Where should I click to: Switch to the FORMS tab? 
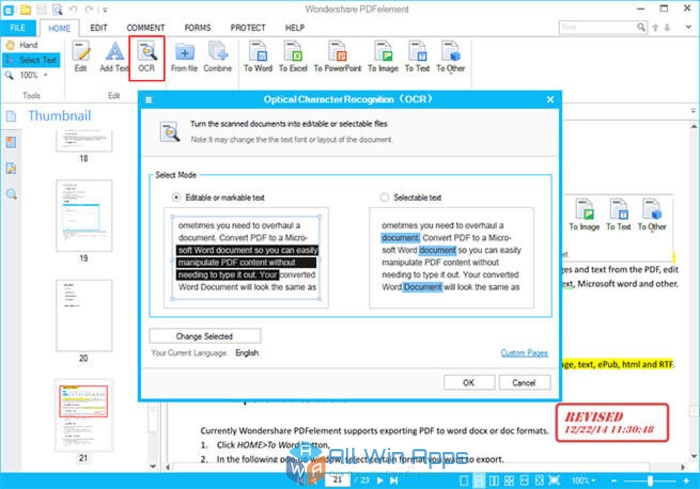click(198, 28)
